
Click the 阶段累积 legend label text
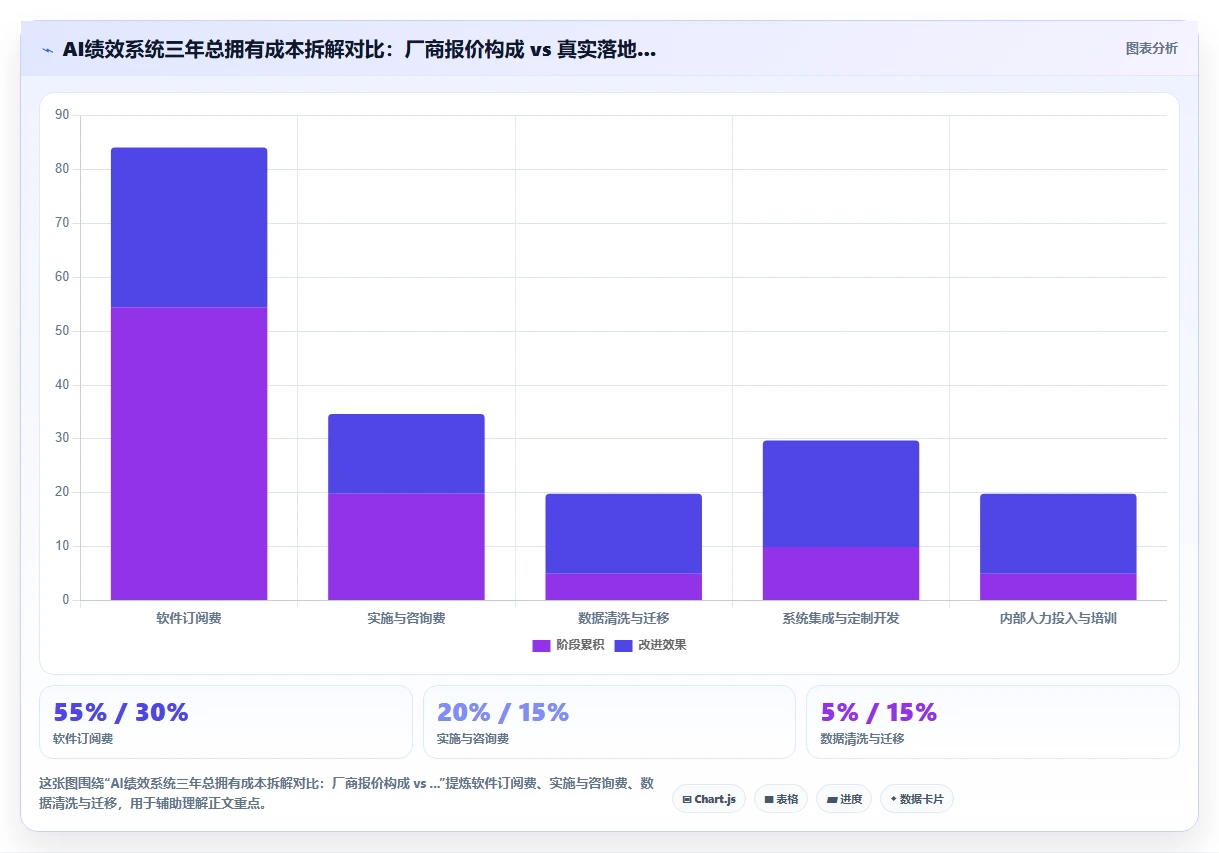pos(580,645)
